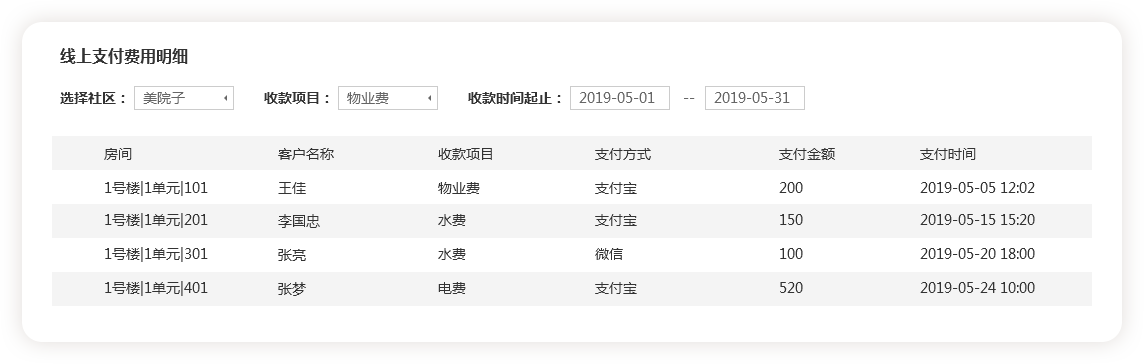Screen dimensions: 1144x364
Task: Open the 选择社区 dropdown showing 美院子
Action: [x=184, y=98]
